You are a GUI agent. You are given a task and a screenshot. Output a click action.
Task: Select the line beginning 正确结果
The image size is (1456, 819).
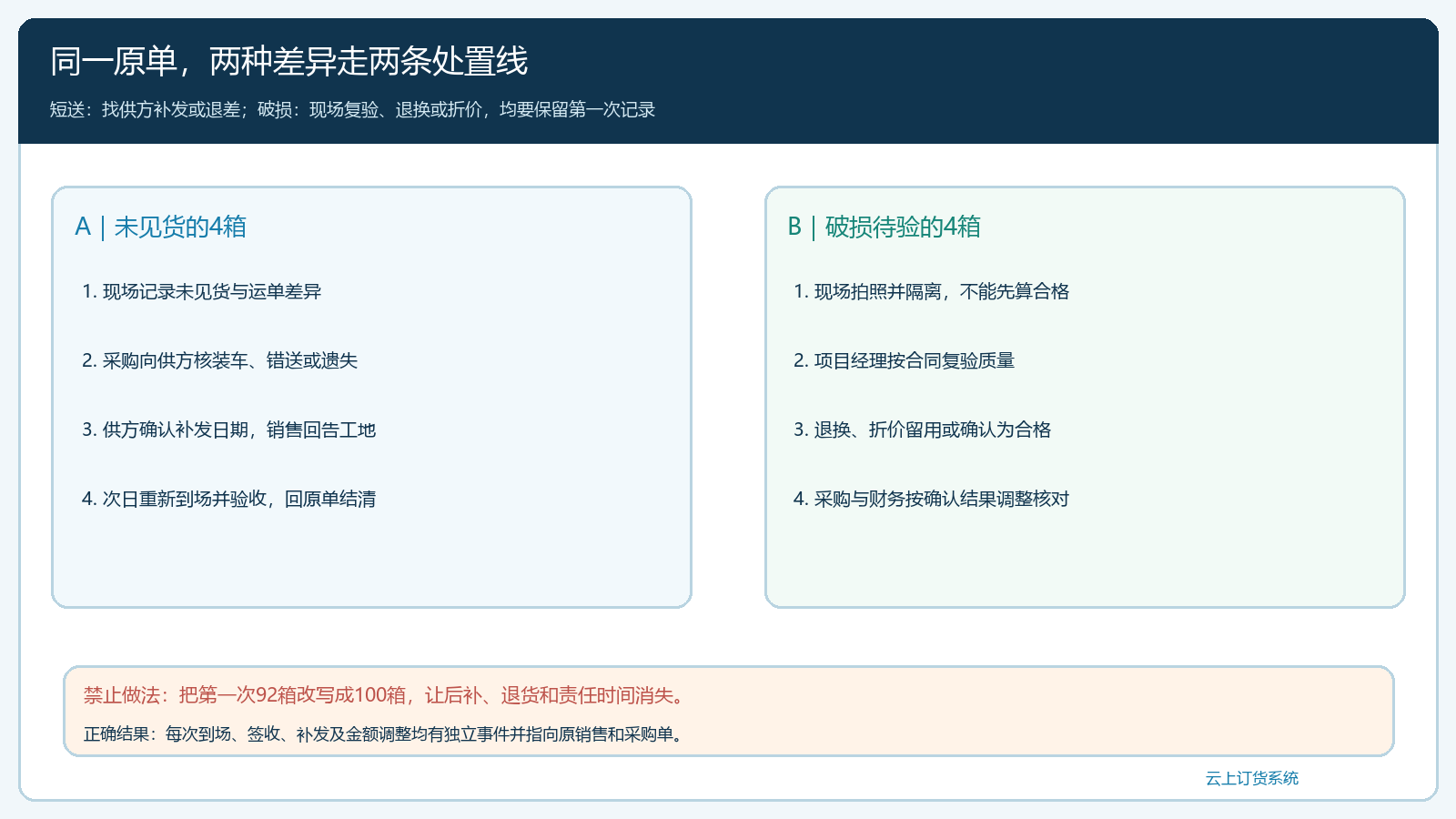(x=383, y=733)
